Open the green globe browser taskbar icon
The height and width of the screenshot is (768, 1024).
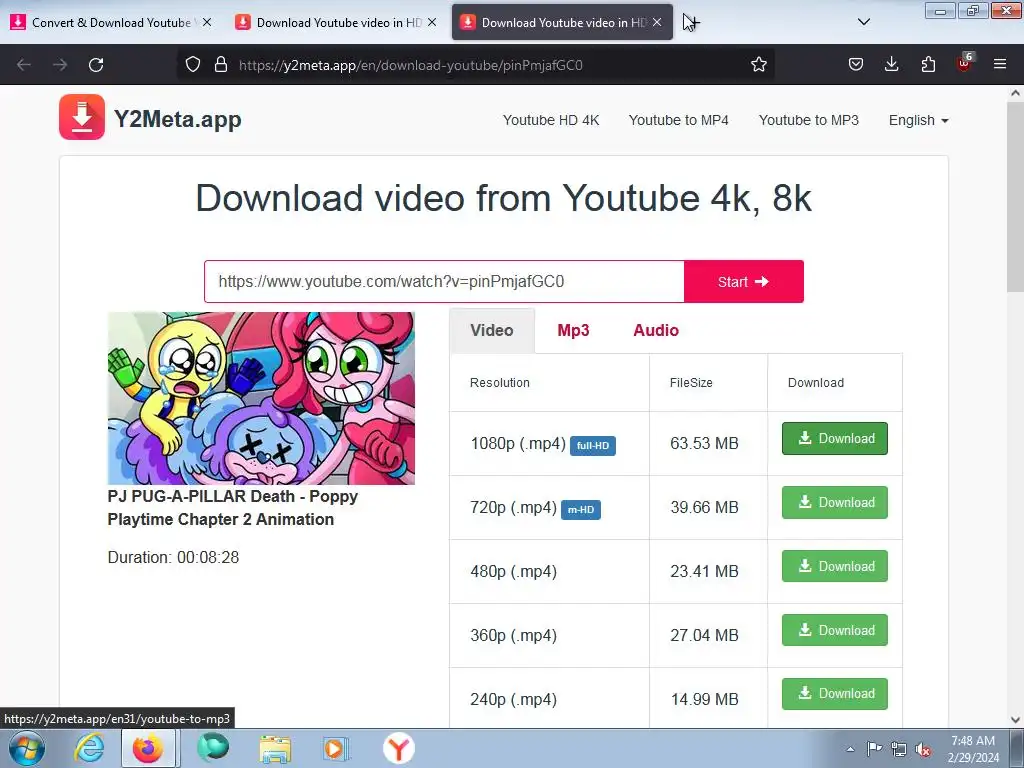pos(213,748)
